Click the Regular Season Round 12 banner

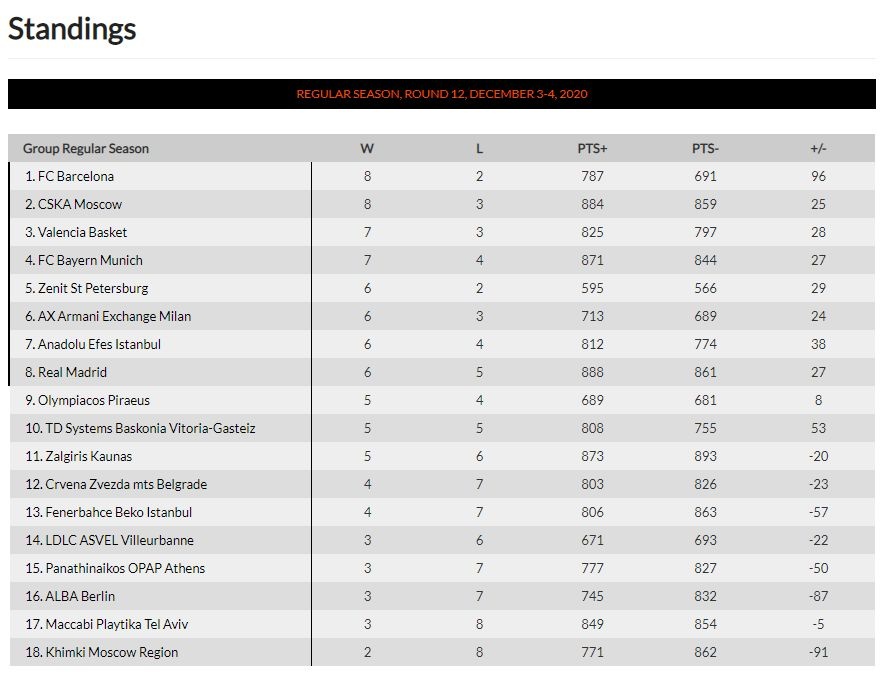(441, 94)
